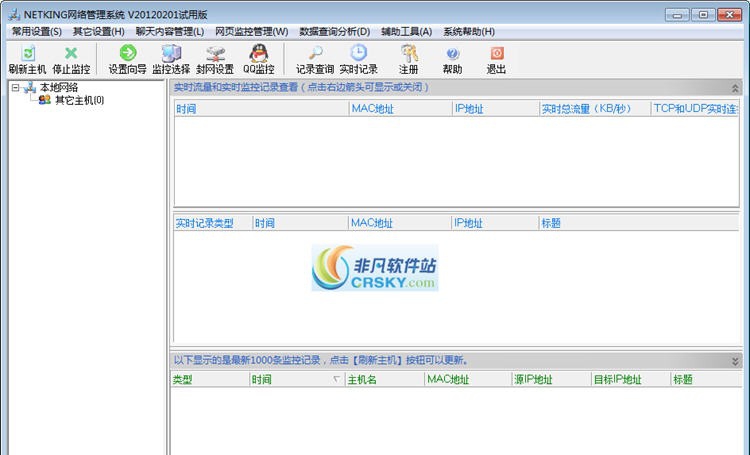Viewport: 750px width, 455px height.
Task: Click the 类型 column header in bottom table
Action: (210, 379)
